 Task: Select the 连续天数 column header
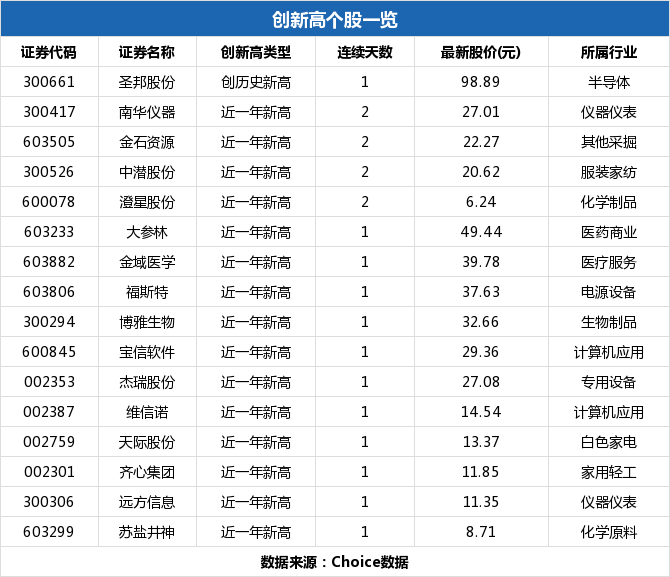pyautogui.click(x=364, y=52)
